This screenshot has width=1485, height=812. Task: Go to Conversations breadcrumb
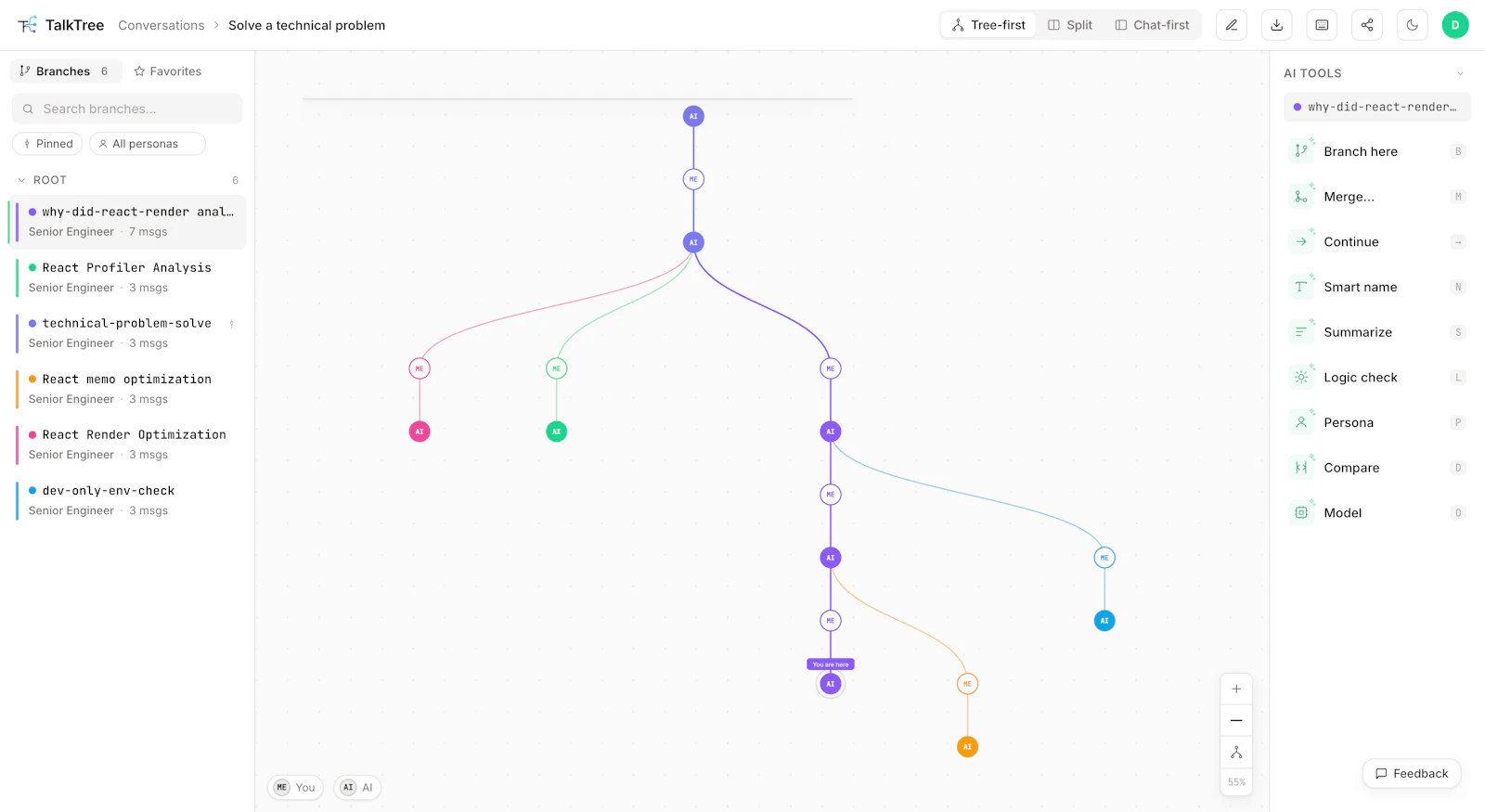[x=161, y=25]
